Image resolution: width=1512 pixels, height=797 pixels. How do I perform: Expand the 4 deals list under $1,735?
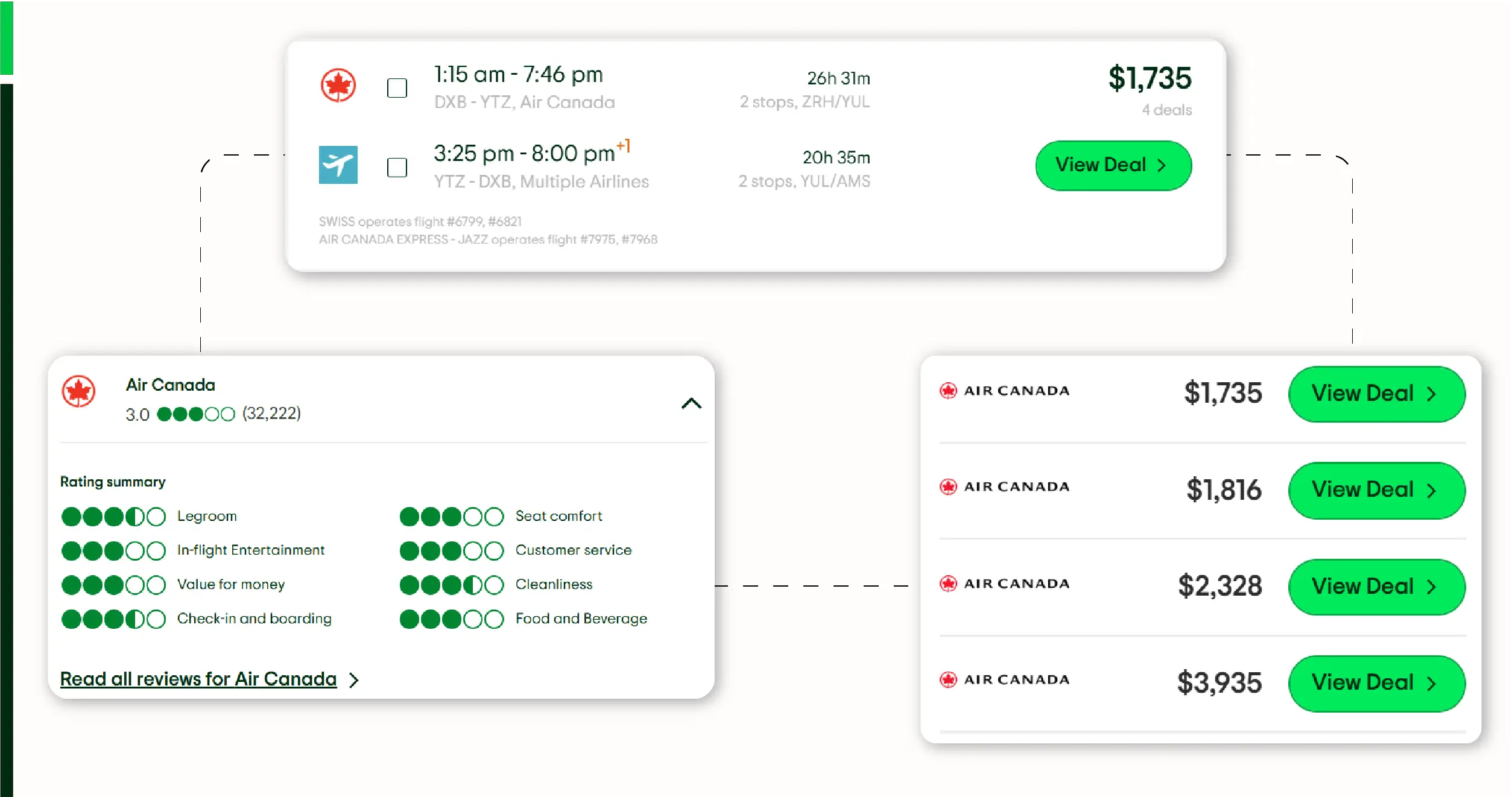coord(1166,110)
